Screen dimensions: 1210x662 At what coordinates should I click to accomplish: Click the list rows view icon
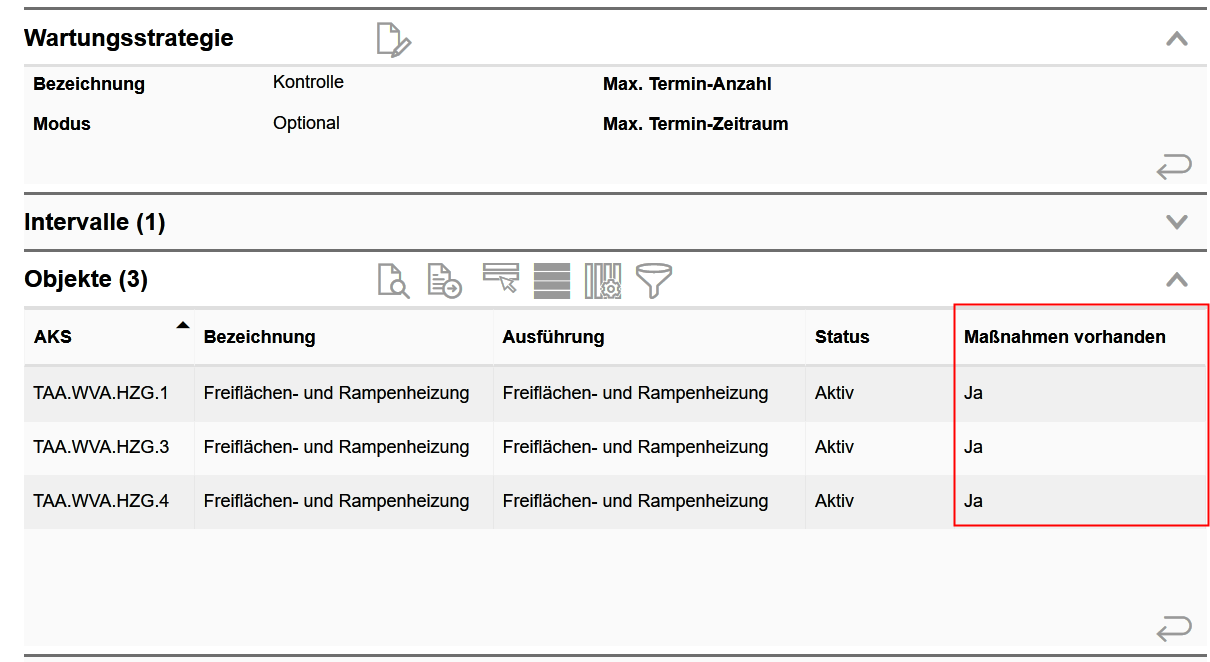pyautogui.click(x=551, y=281)
